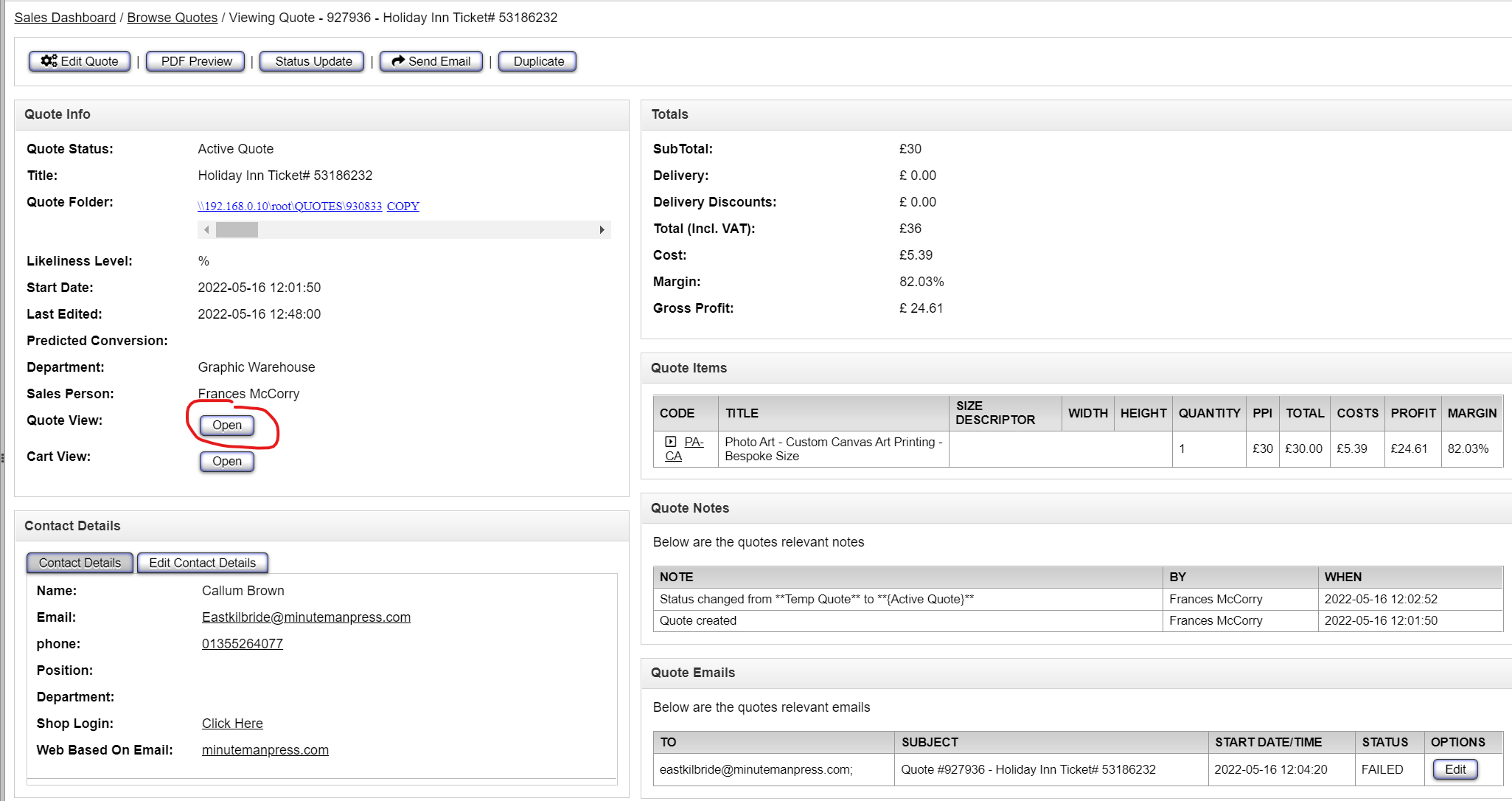Image resolution: width=1512 pixels, height=801 pixels.
Task: Open the minutemanpress.com web link
Action: [265, 750]
